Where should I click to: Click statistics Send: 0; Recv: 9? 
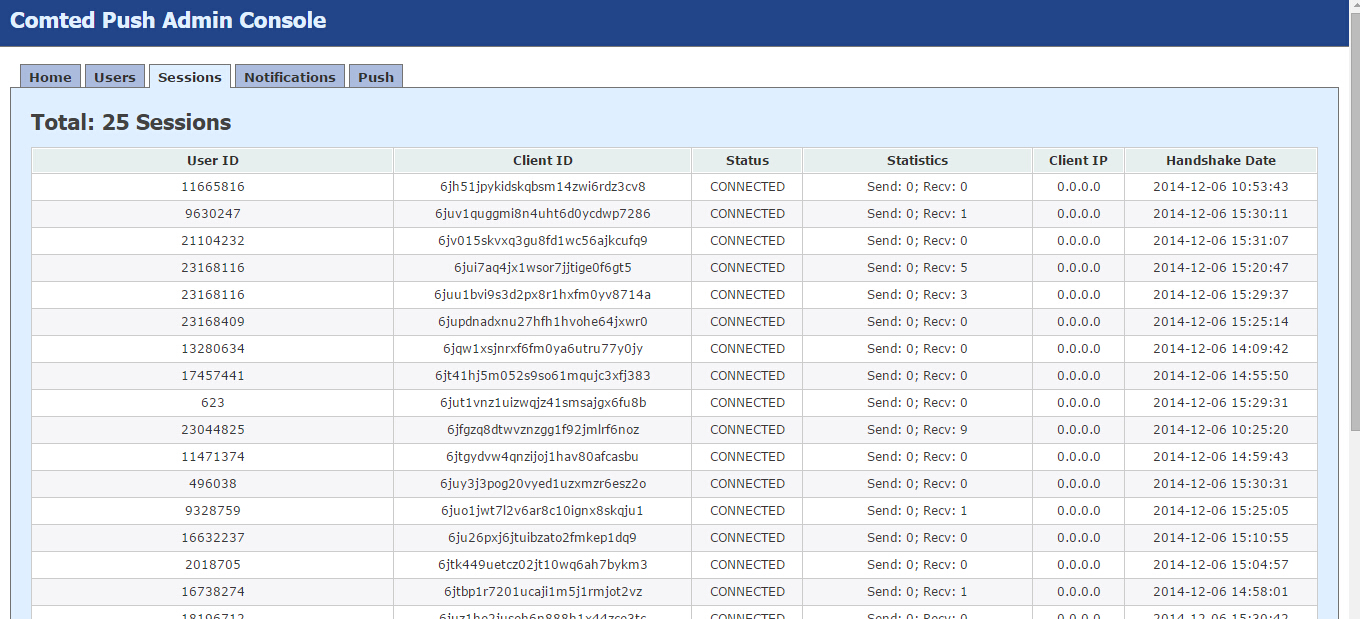coord(917,430)
